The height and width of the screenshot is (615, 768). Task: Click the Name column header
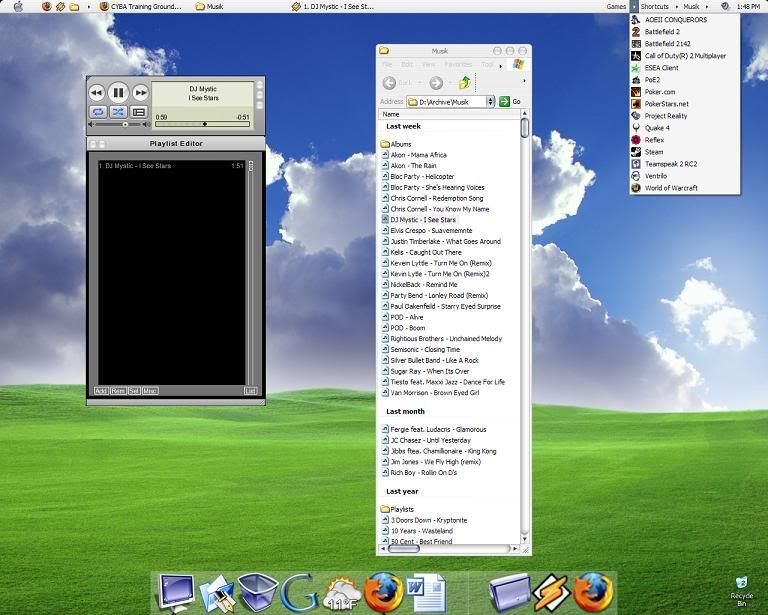click(449, 114)
